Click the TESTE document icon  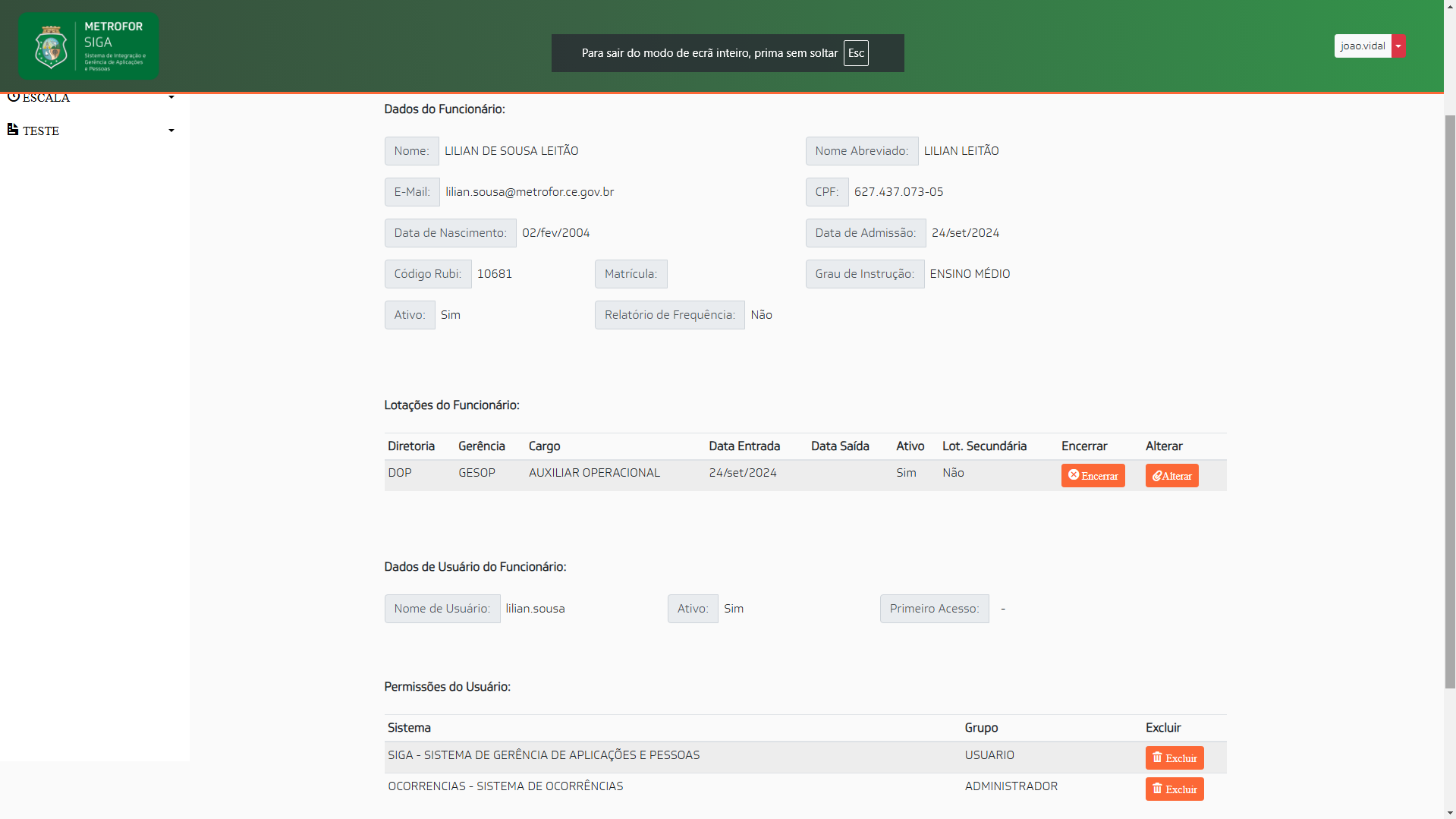click(13, 130)
